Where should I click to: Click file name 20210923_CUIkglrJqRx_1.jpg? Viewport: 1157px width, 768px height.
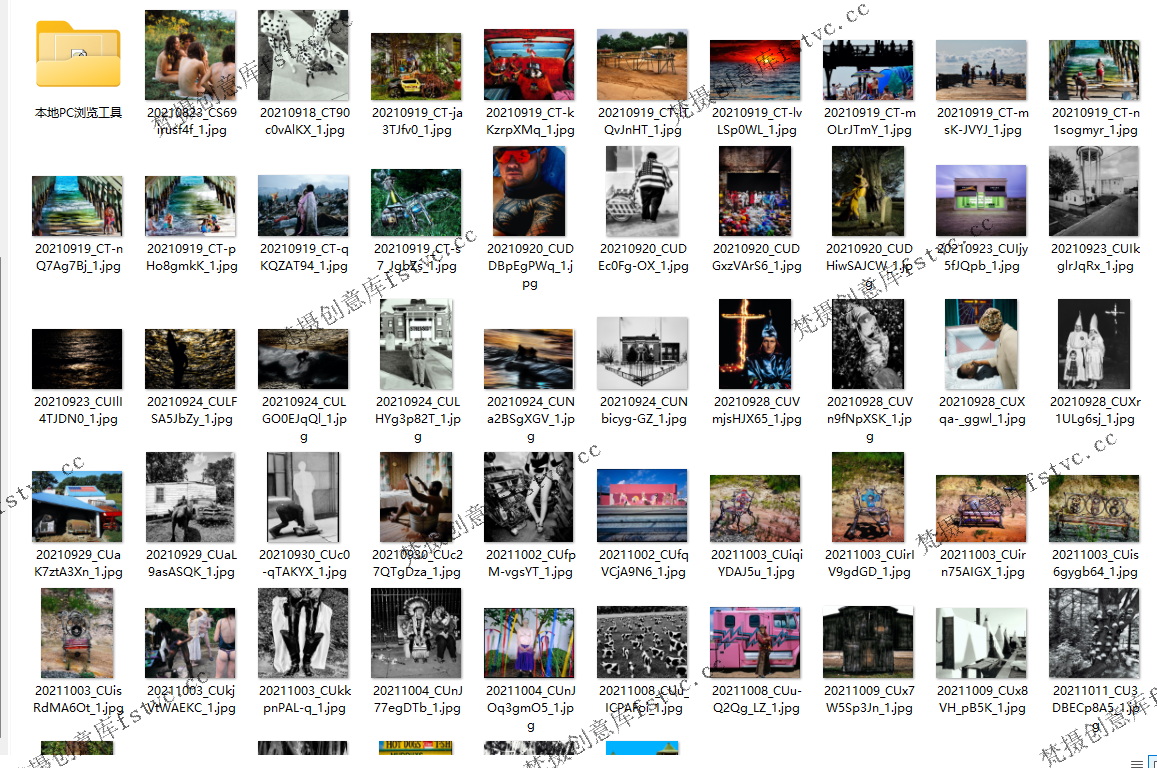click(x=1095, y=257)
